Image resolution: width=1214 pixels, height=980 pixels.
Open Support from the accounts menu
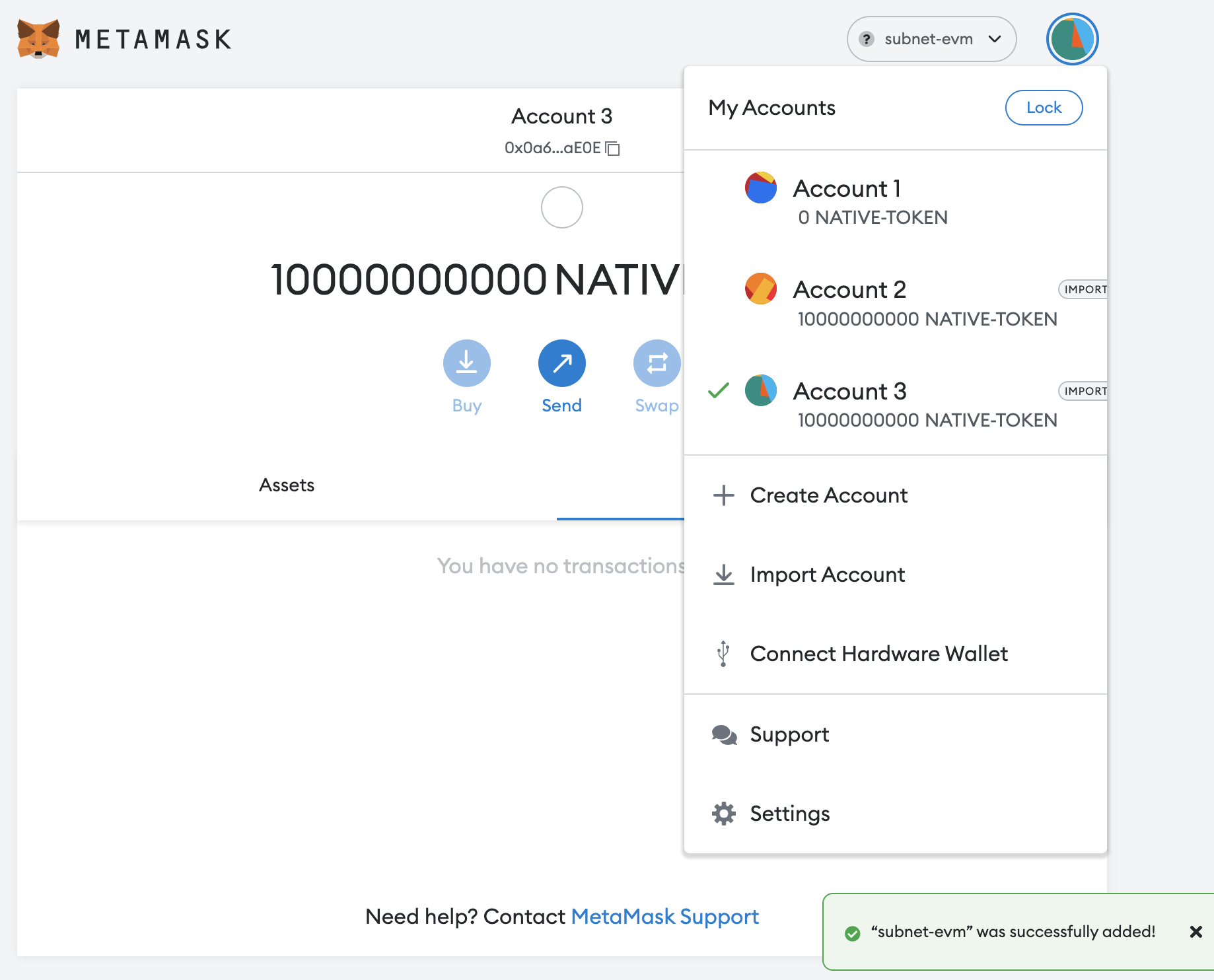pyautogui.click(x=896, y=734)
